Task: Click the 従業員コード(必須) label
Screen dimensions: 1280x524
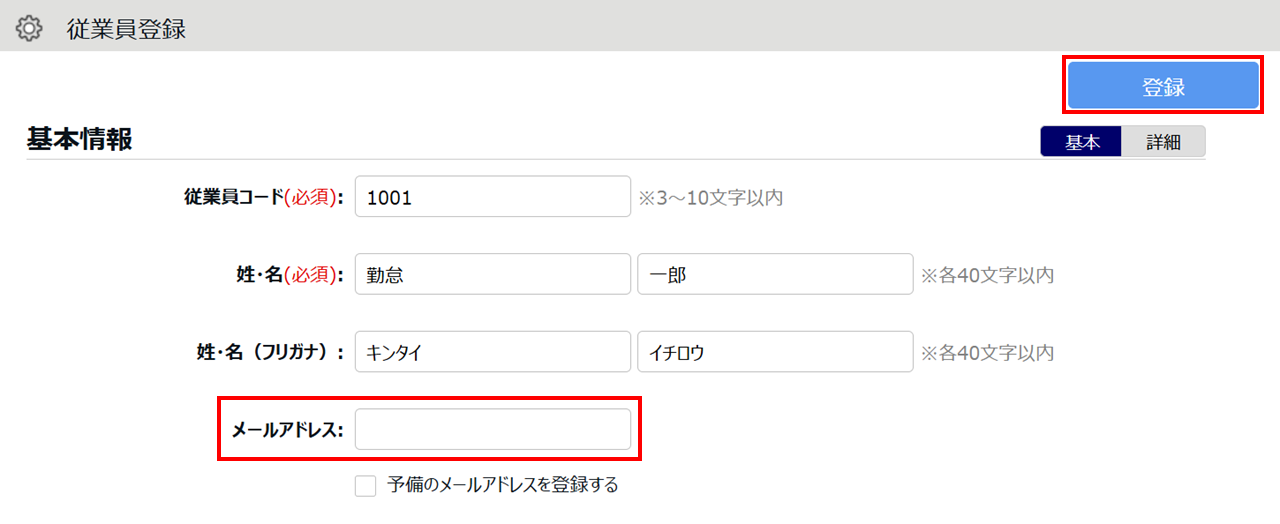Action: [264, 198]
